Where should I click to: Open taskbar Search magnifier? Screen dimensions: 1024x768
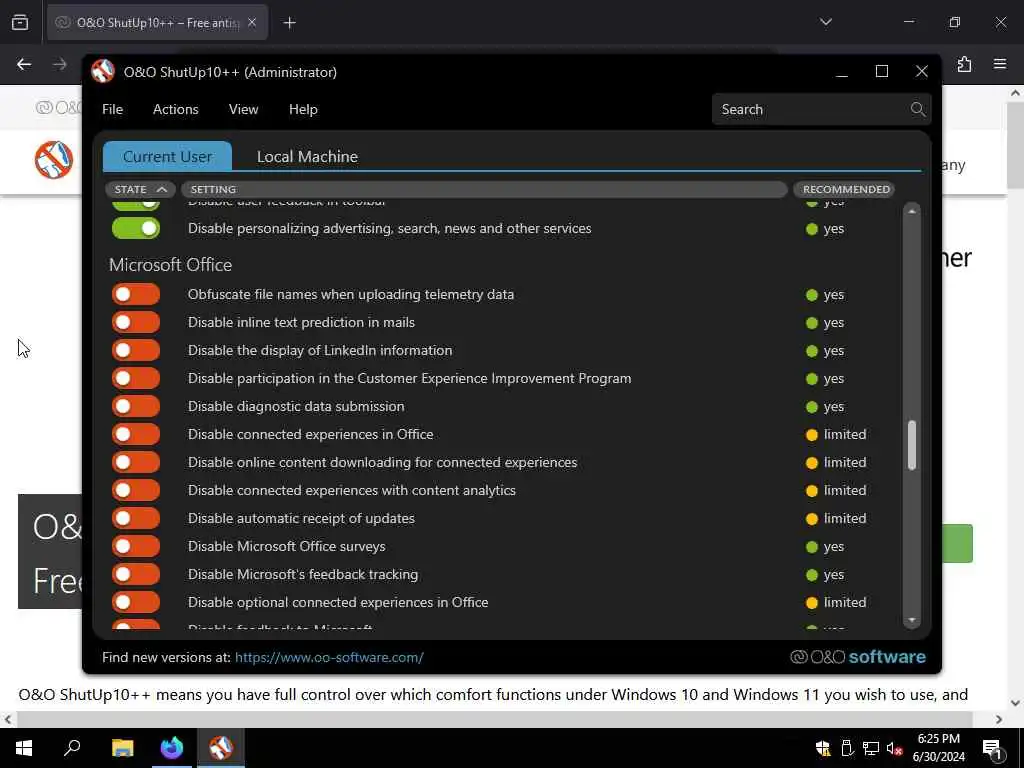pos(72,748)
